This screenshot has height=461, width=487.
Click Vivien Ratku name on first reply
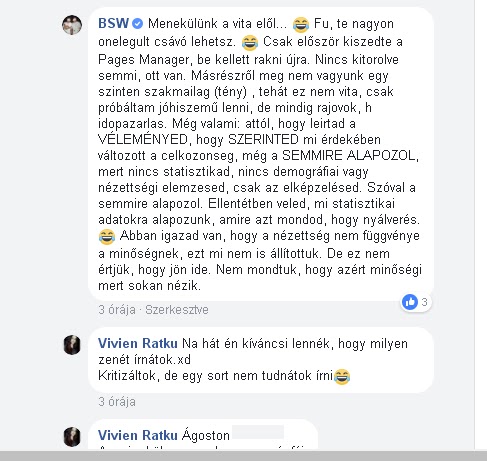pyautogui.click(x=138, y=344)
